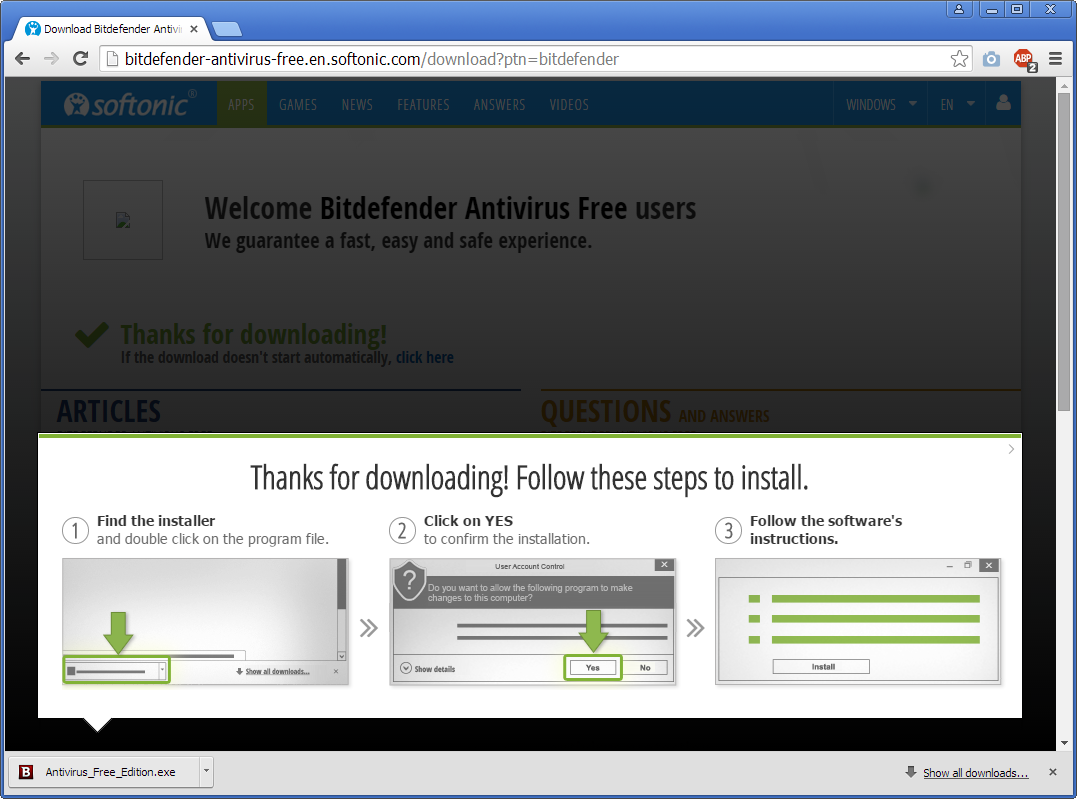Reload the current page
The width and height of the screenshot is (1077, 799).
80,59
